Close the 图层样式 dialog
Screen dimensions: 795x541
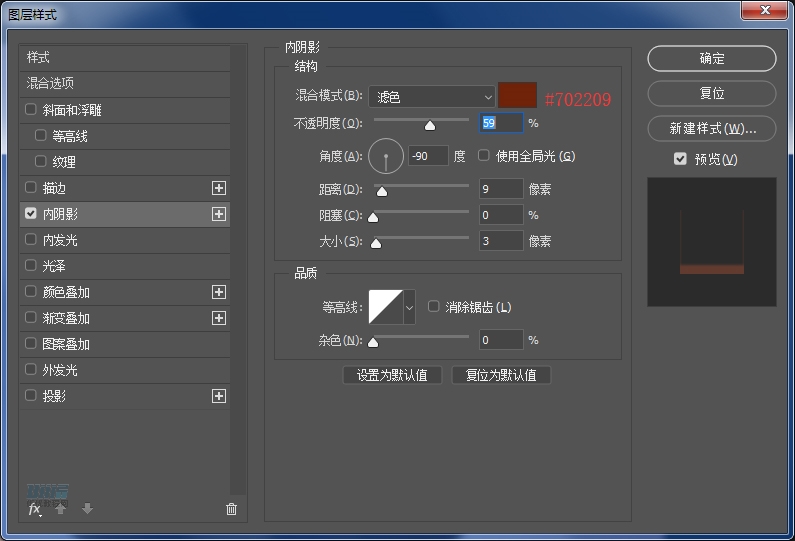tap(765, 10)
